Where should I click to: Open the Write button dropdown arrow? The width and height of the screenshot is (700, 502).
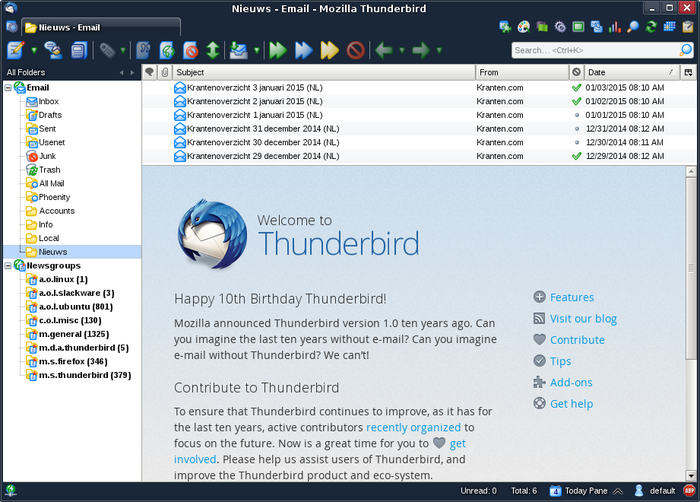[34, 50]
